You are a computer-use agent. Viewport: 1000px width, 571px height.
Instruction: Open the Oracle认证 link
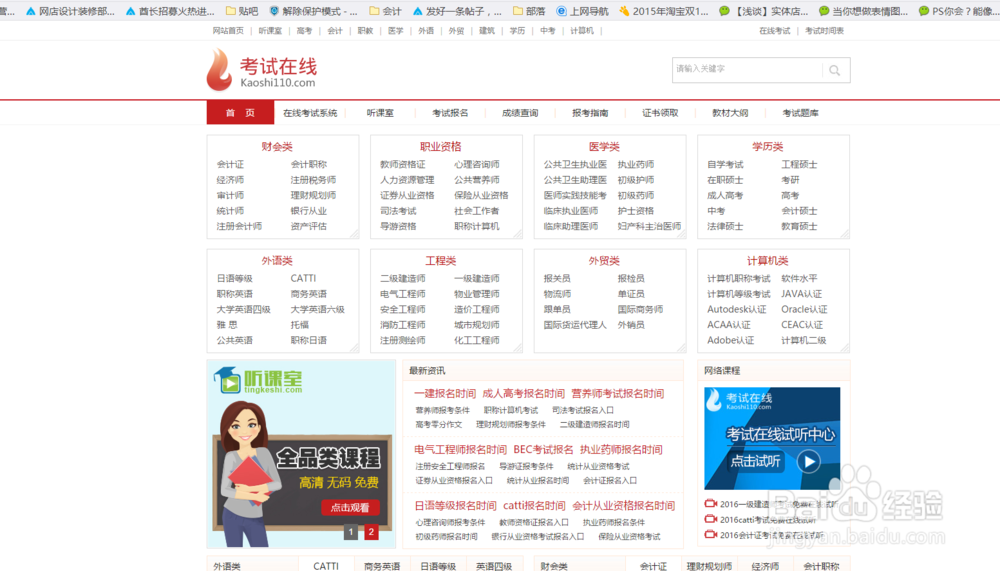coord(804,309)
